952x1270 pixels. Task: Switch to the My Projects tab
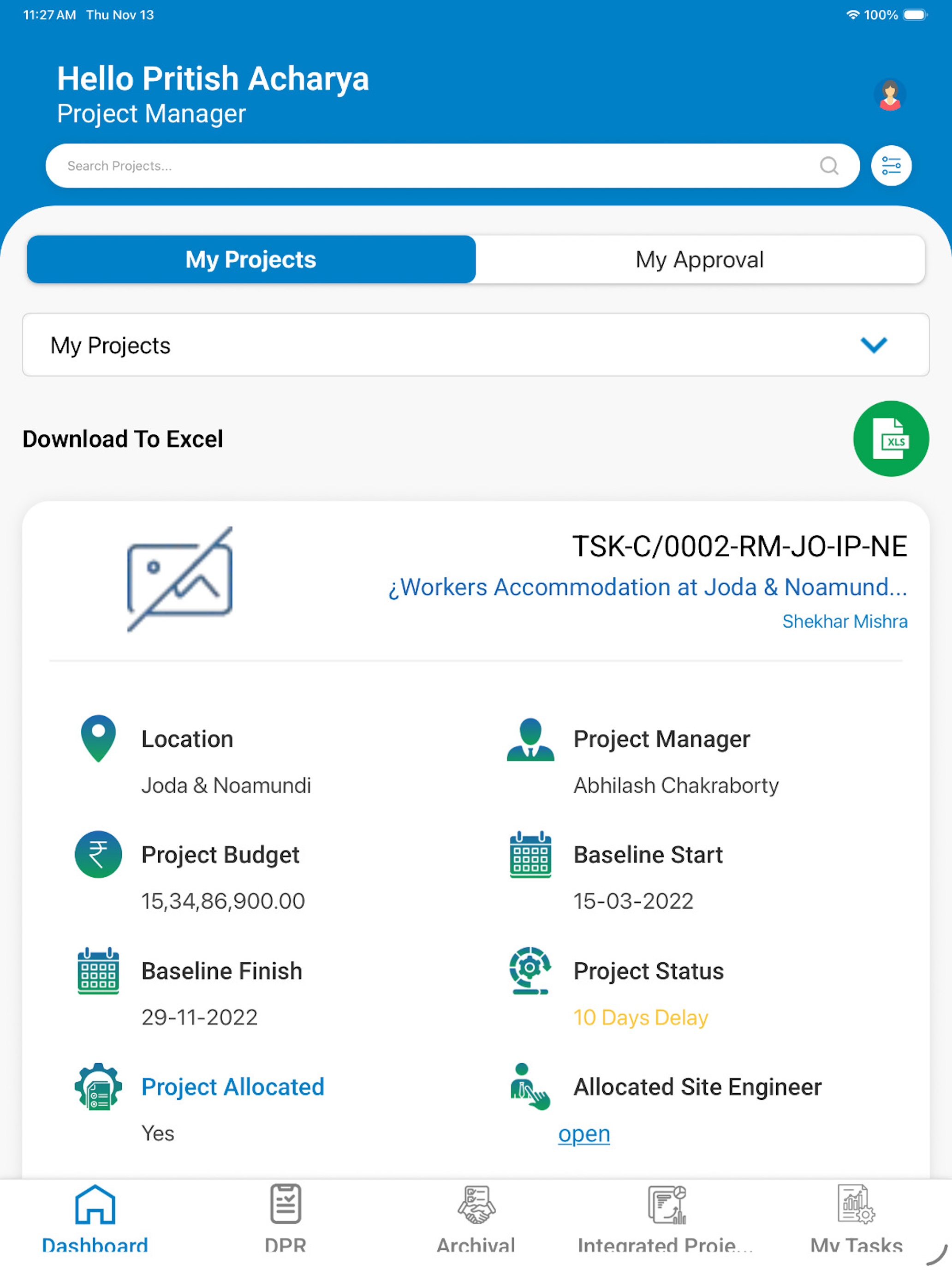(251, 259)
